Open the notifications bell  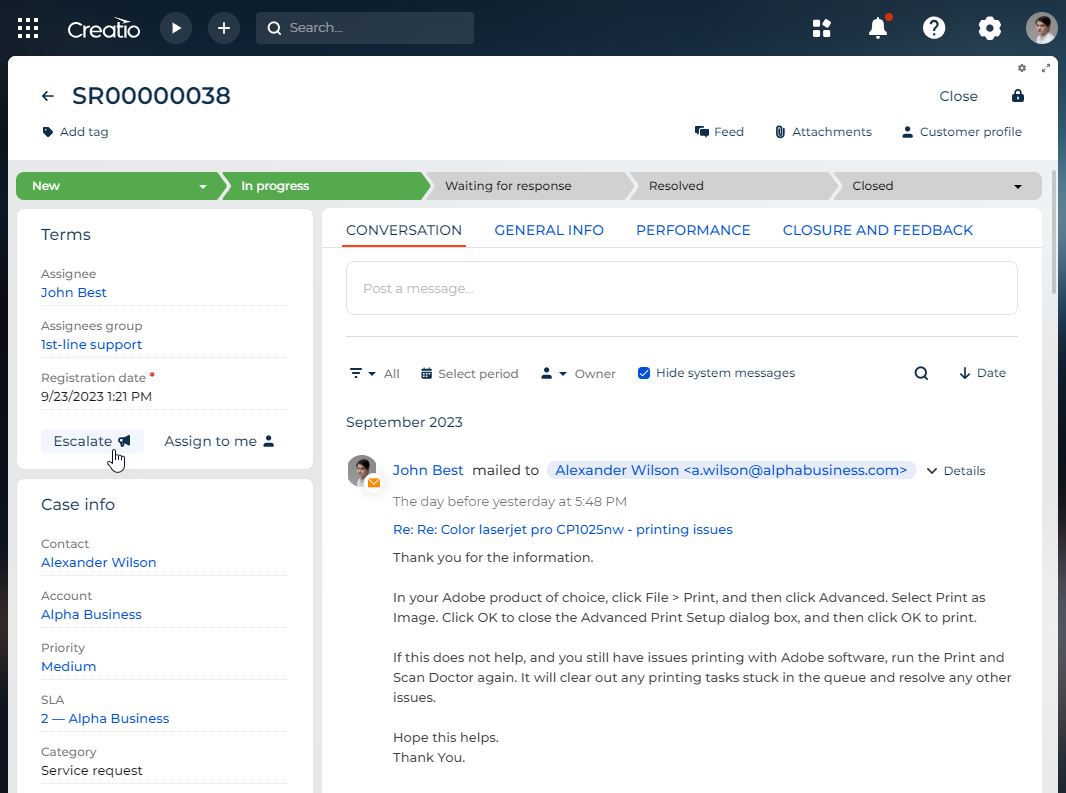[878, 28]
